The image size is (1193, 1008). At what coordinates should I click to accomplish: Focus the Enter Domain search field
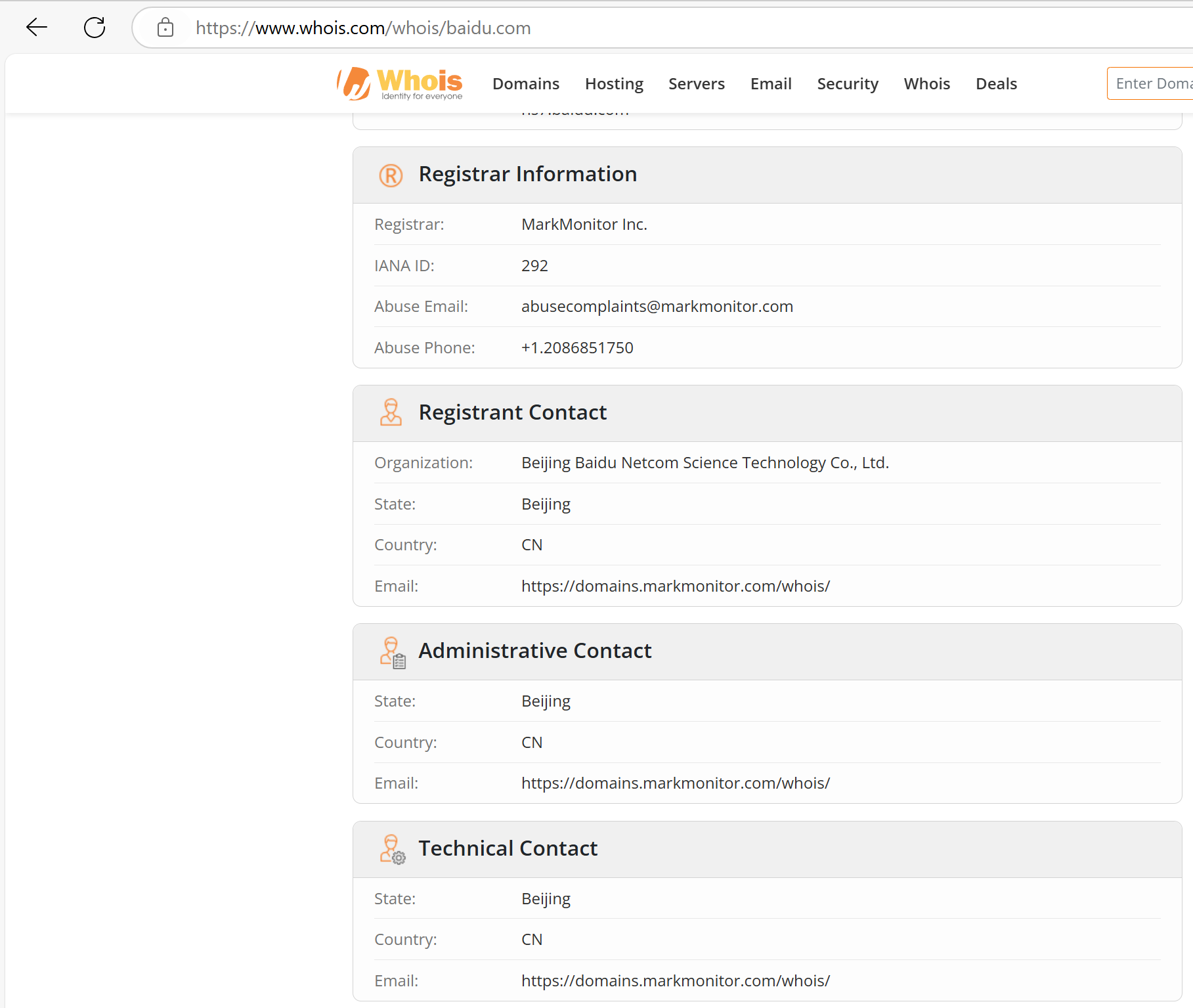coord(1150,83)
